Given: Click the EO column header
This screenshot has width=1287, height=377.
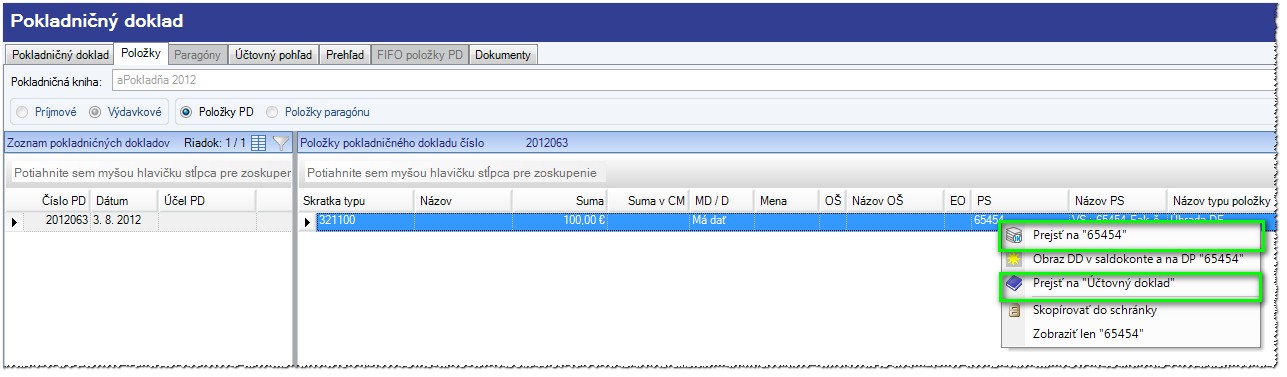Looking at the screenshot, I should click(x=959, y=201).
